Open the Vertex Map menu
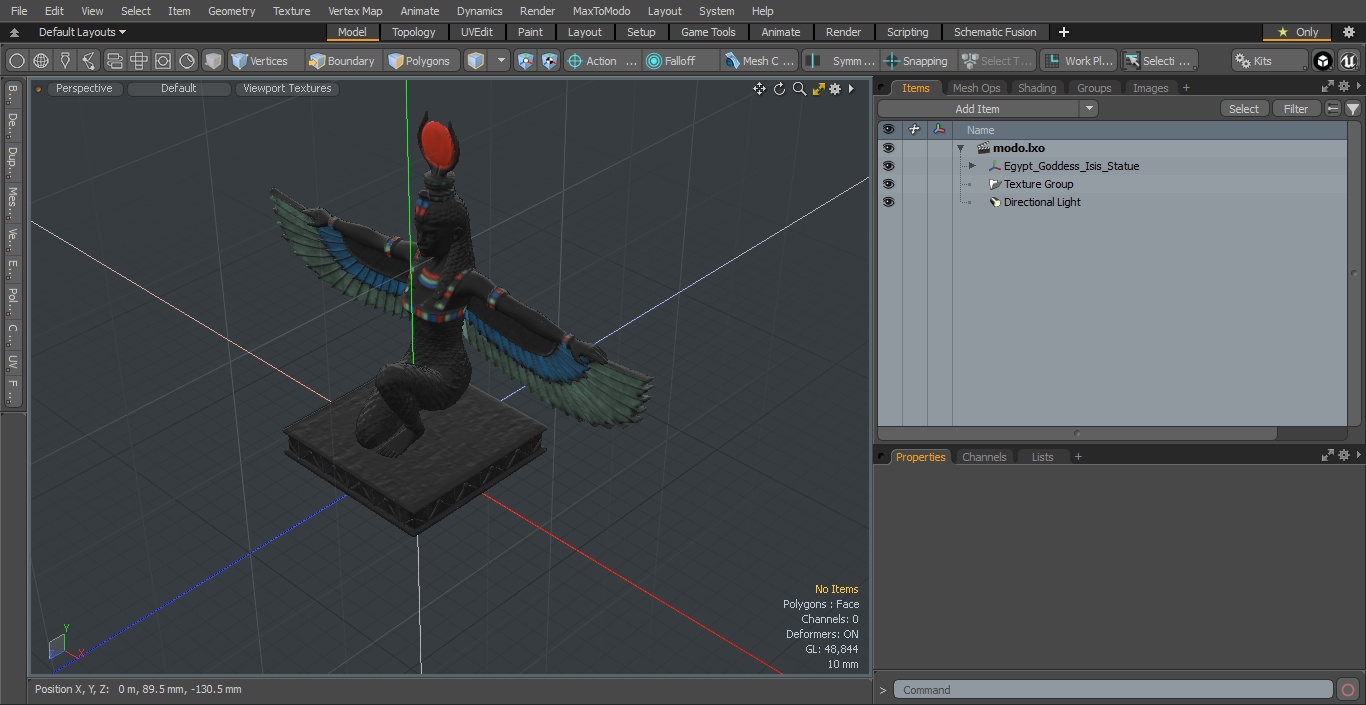The width and height of the screenshot is (1366, 705). click(355, 11)
